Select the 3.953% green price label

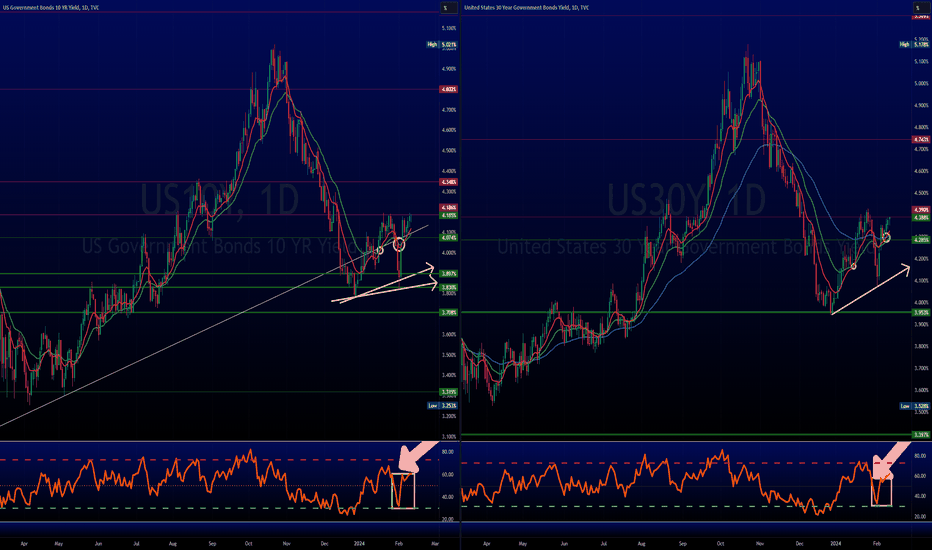tap(921, 312)
